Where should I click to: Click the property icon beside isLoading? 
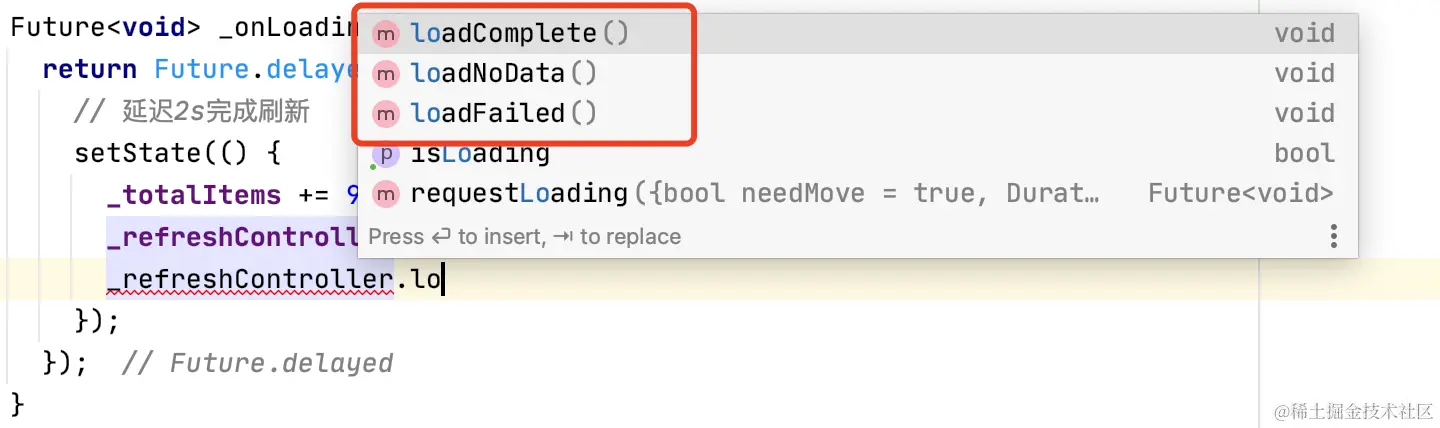click(x=385, y=154)
